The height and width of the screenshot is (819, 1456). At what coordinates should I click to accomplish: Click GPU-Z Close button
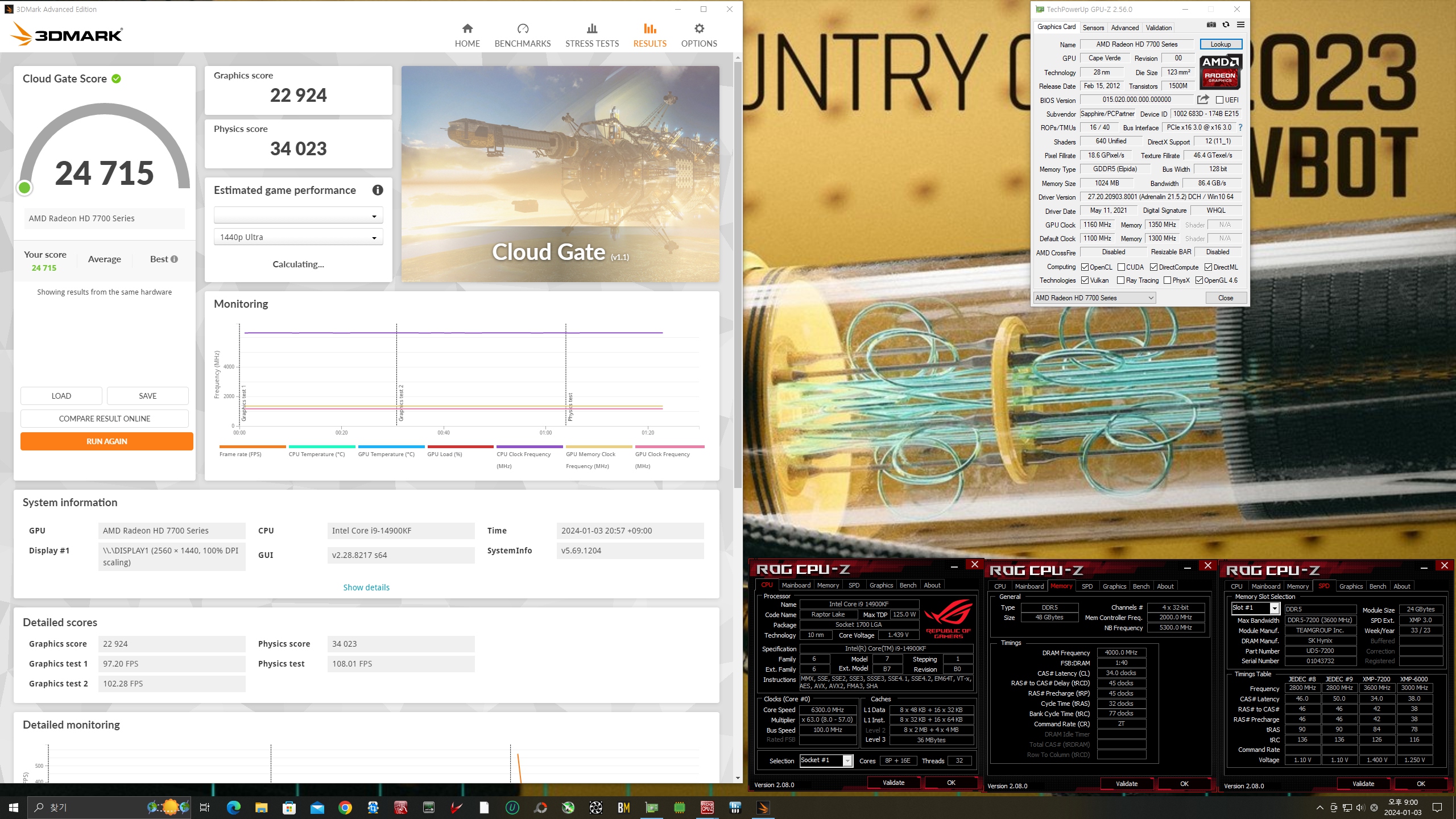(1226, 298)
